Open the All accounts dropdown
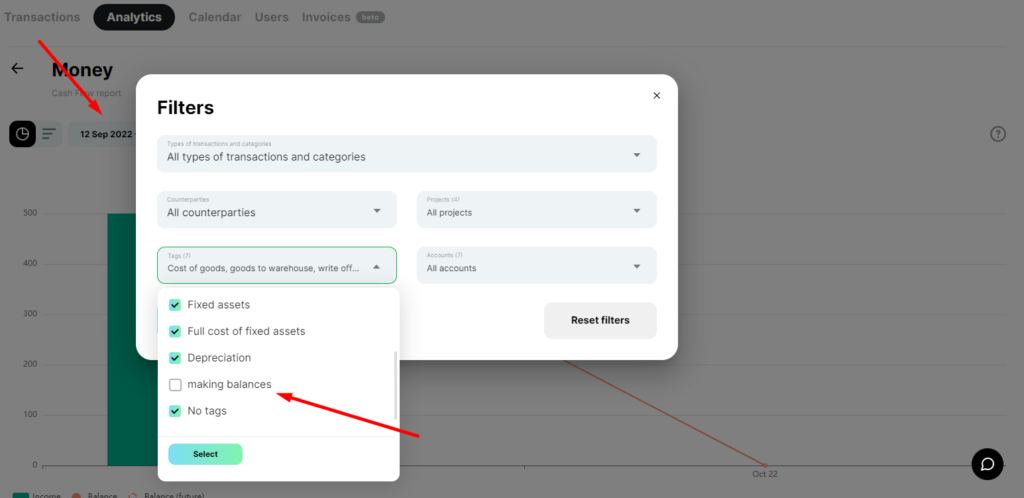1024x498 pixels. 537,265
